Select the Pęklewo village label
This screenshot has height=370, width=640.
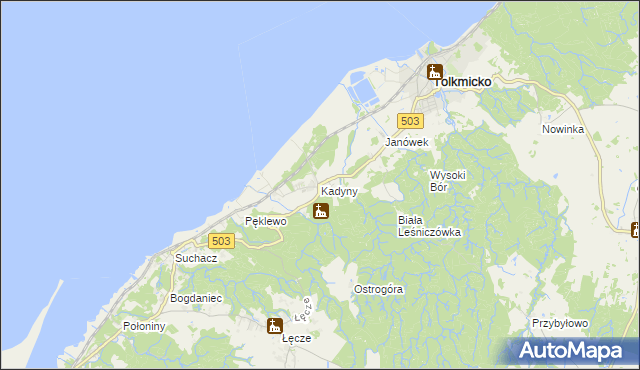click(x=266, y=222)
